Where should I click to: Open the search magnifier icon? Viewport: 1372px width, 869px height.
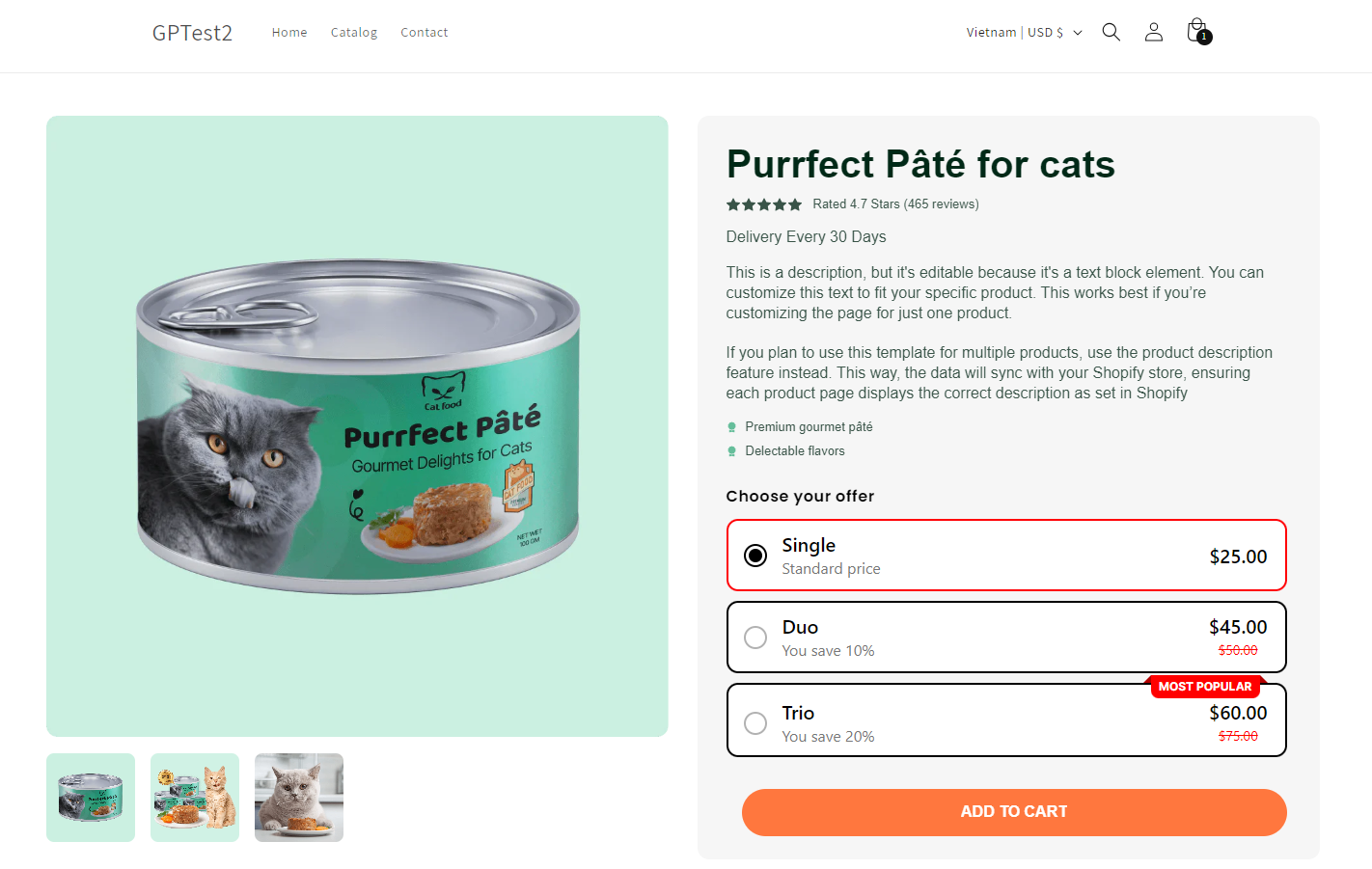click(1111, 32)
